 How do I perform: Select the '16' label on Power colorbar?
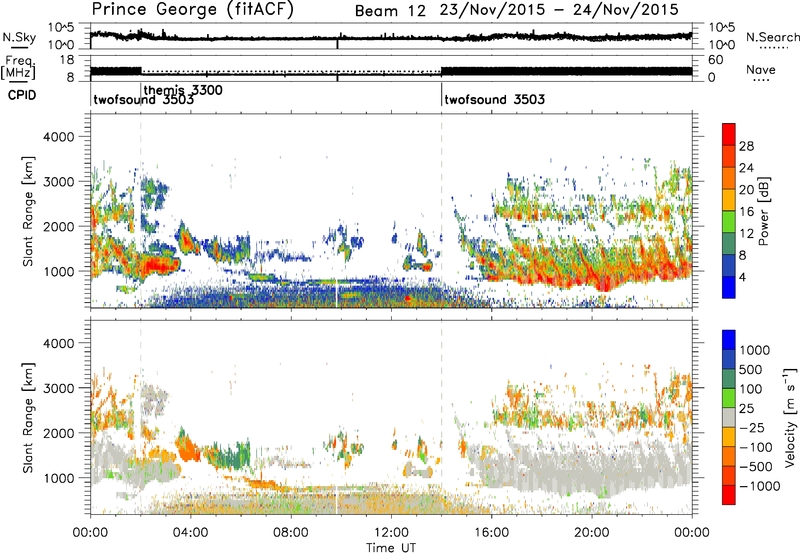[746, 212]
